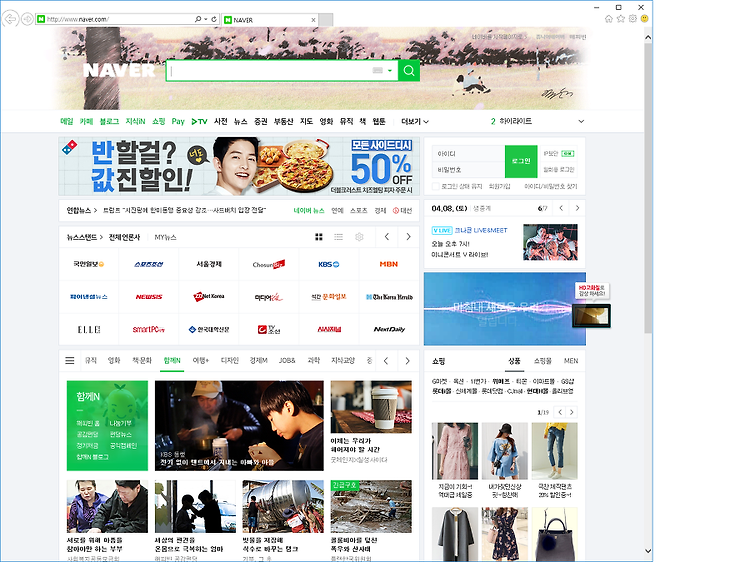Expand the 하이라이트 ranking dropdown chevron
Image resolution: width=750 pixels, height=562 pixels.
pyautogui.click(x=581, y=121)
